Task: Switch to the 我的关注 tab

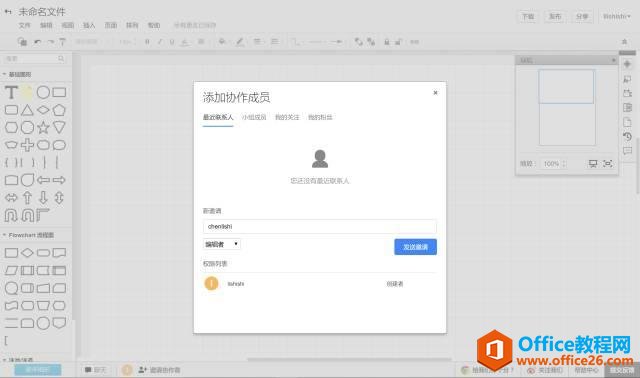Action: click(287, 117)
